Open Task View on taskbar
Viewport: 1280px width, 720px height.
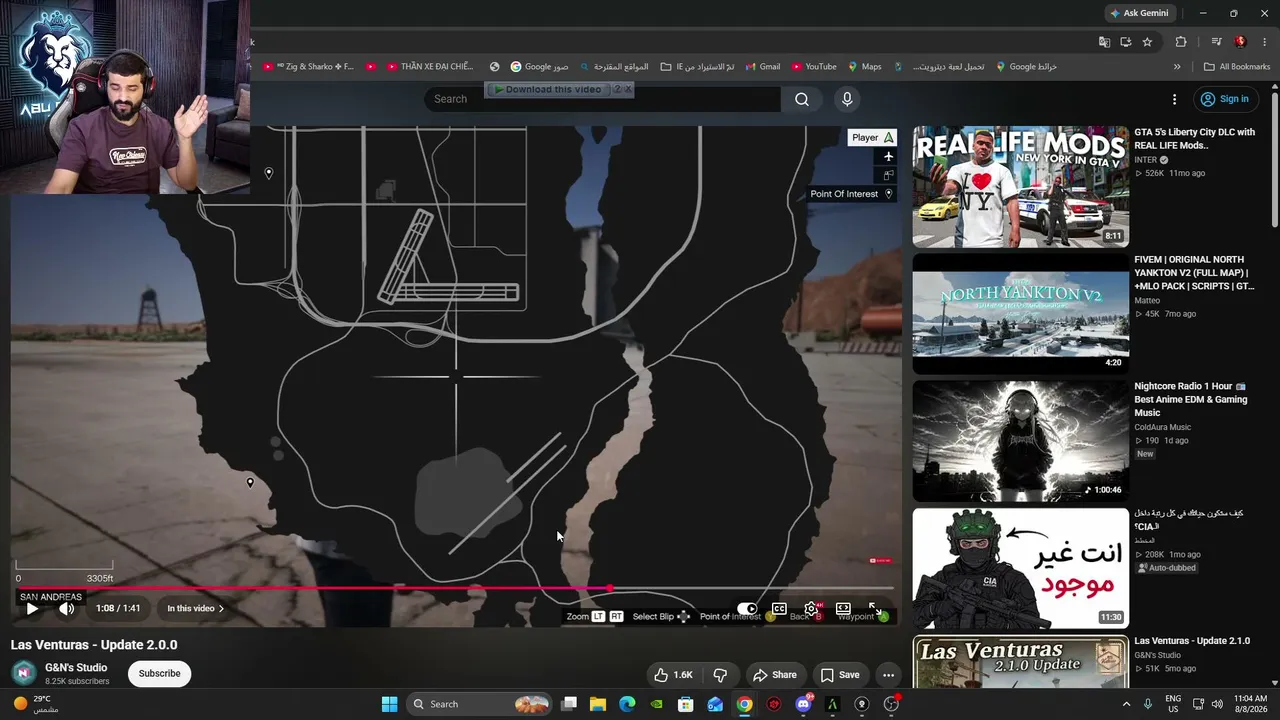coord(569,704)
